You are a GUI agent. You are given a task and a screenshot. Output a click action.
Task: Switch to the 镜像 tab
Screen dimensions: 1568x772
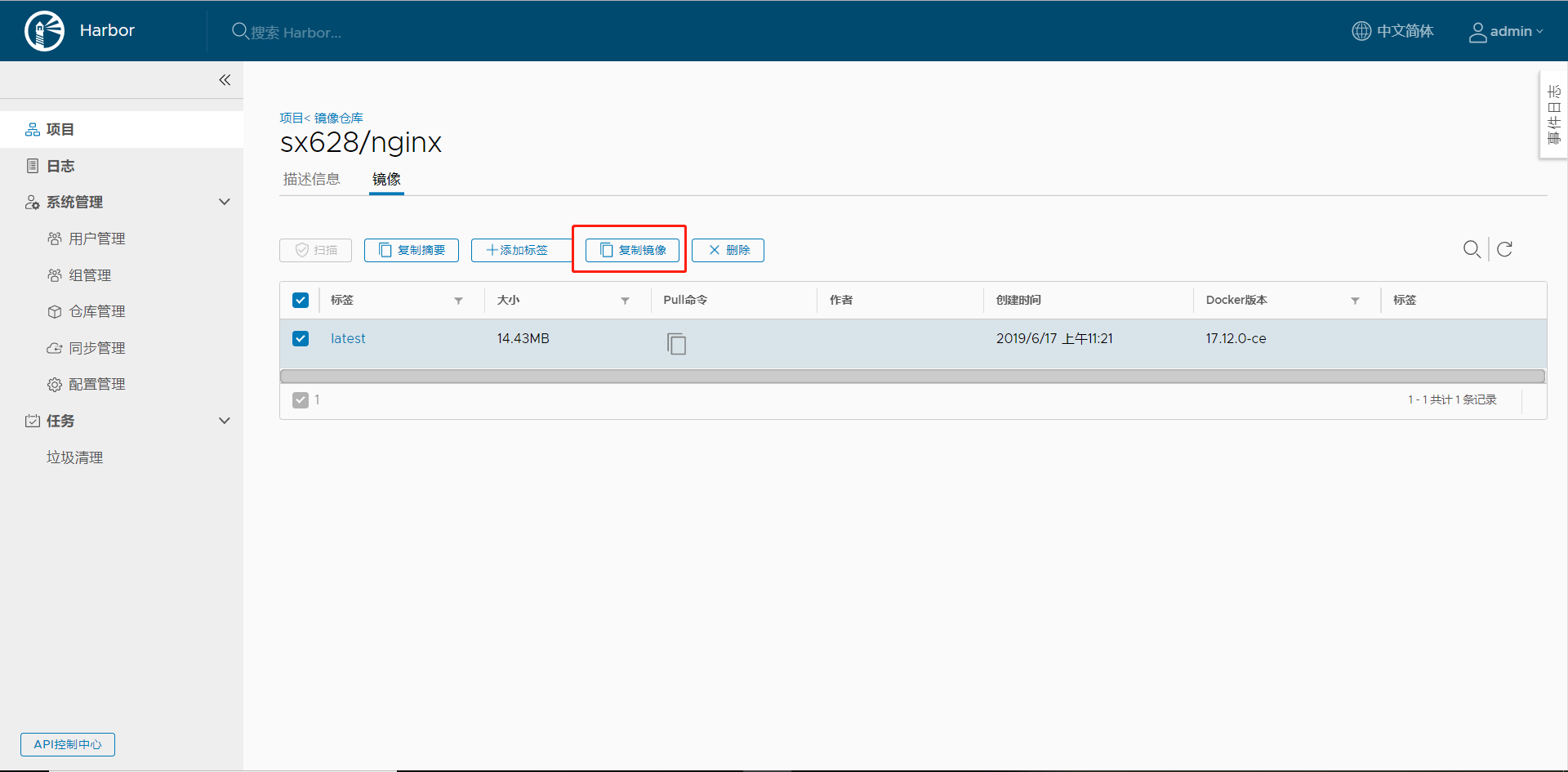click(386, 179)
